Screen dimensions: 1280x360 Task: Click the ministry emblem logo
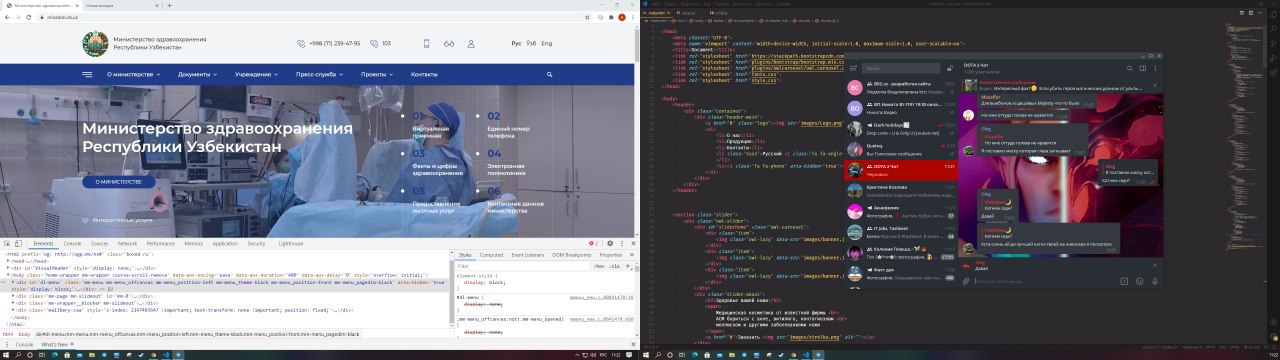pyautogui.click(x=96, y=43)
